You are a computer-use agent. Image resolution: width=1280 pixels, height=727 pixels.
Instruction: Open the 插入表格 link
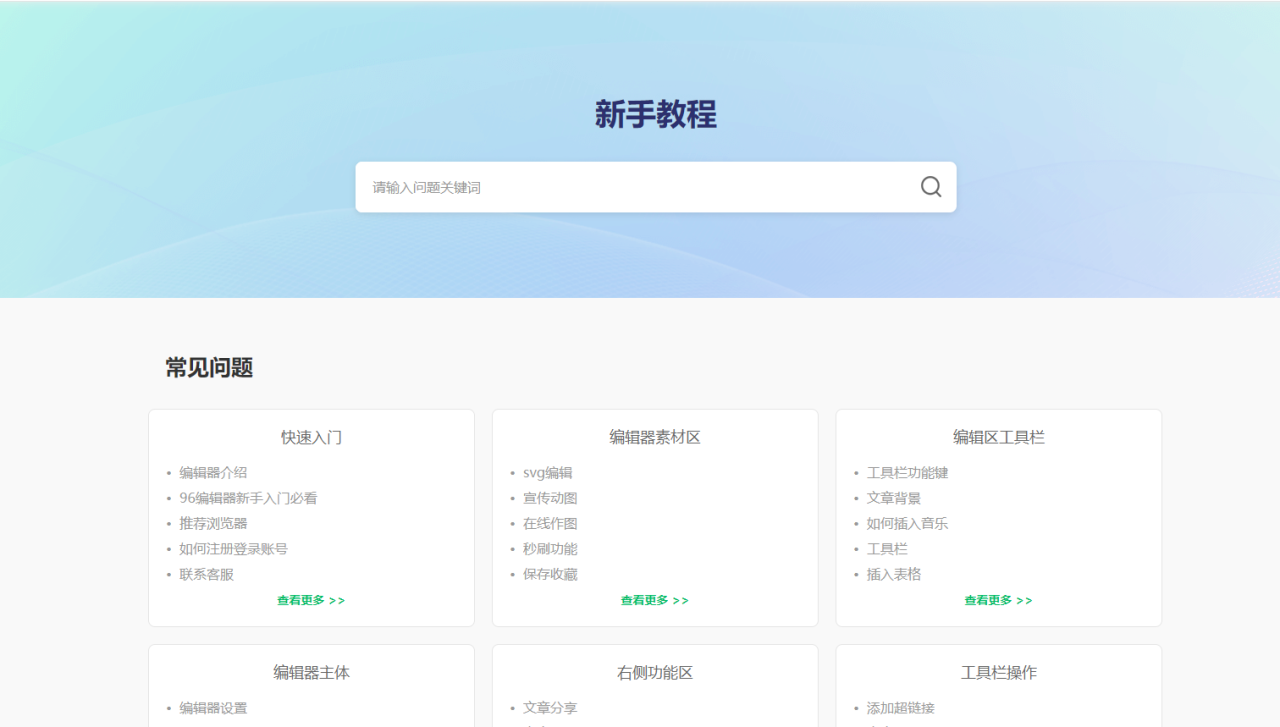(894, 575)
